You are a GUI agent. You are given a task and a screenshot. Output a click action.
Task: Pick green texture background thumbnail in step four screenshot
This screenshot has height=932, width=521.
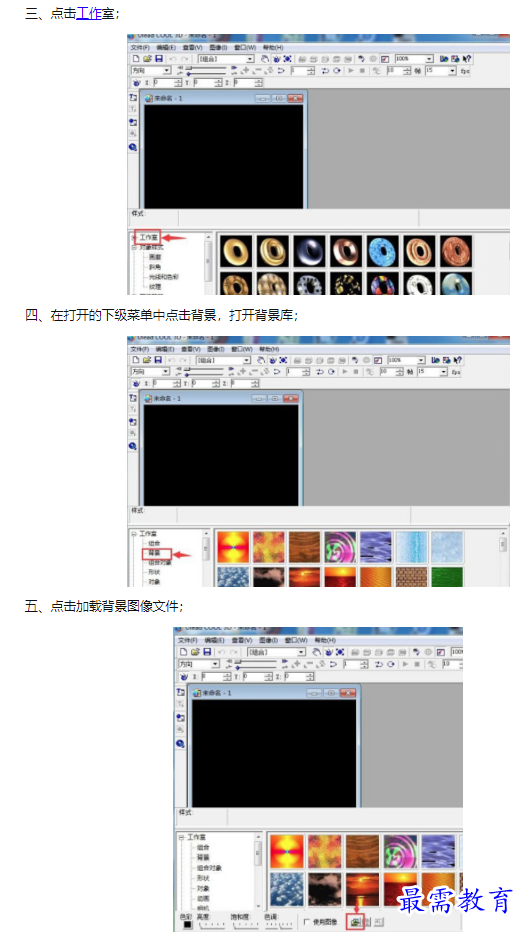447,577
